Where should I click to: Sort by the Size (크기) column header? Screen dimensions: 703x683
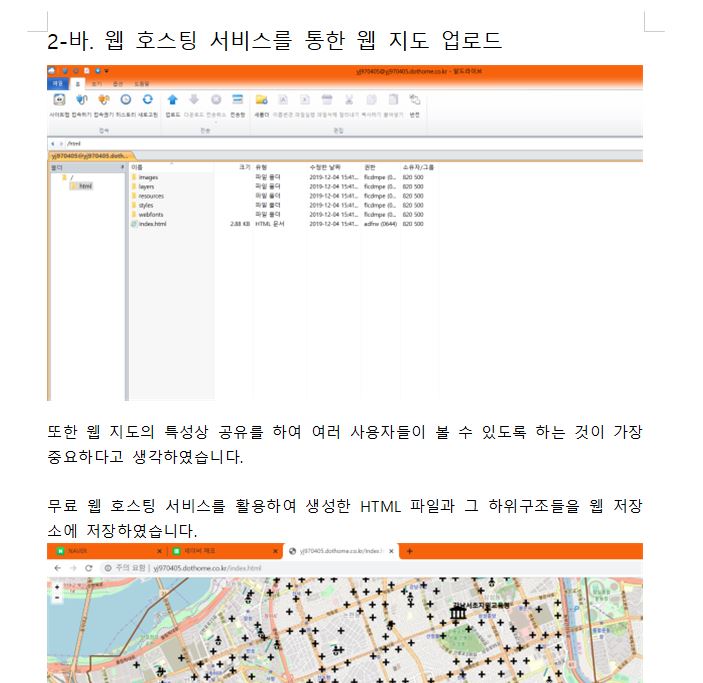click(x=233, y=167)
